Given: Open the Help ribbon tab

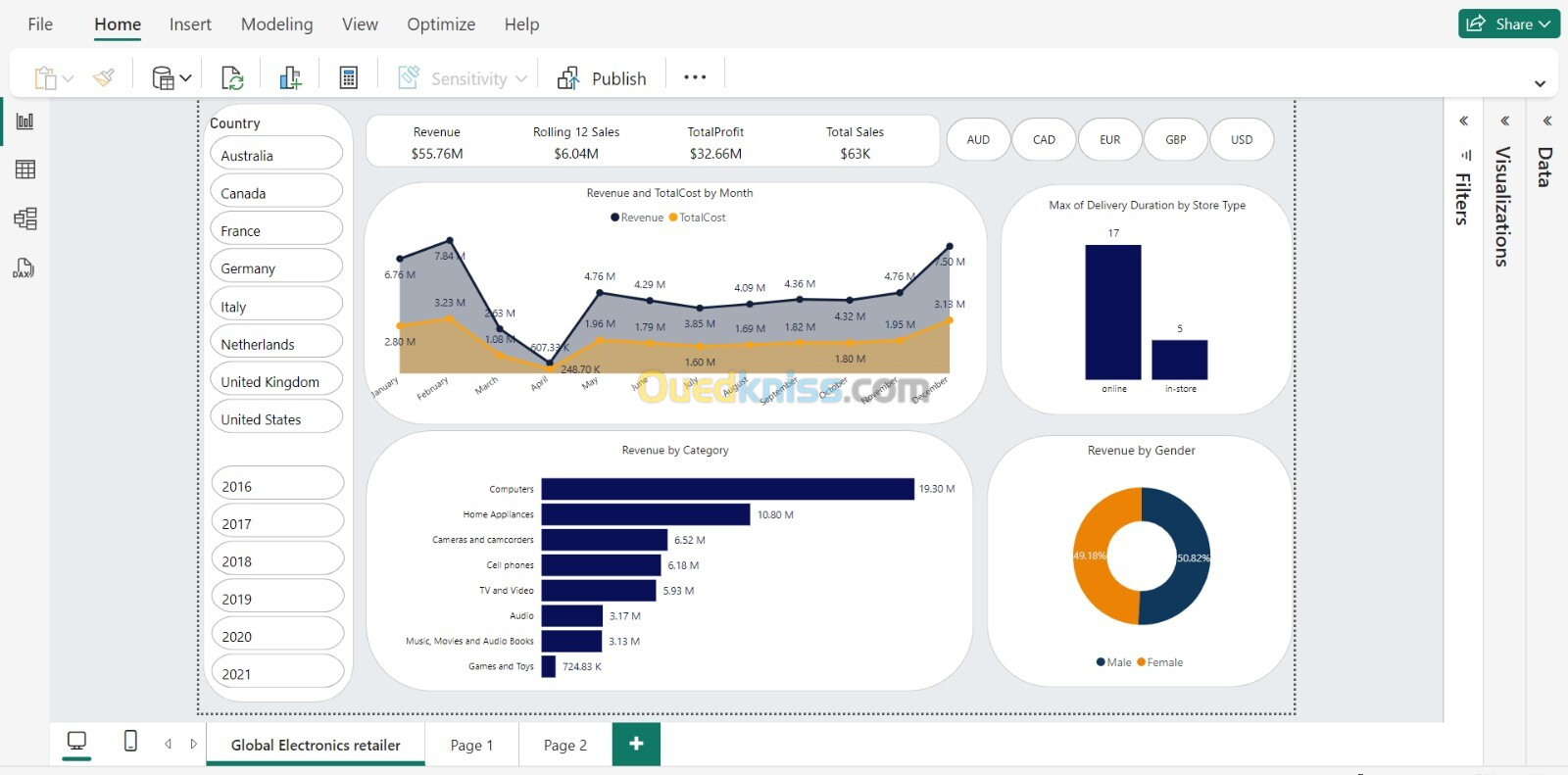Looking at the screenshot, I should 521,24.
